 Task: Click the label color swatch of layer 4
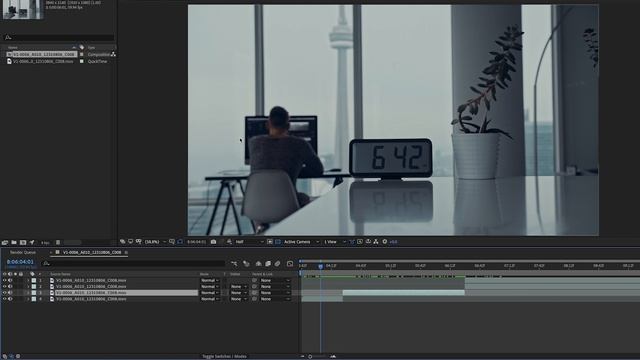(x=34, y=299)
